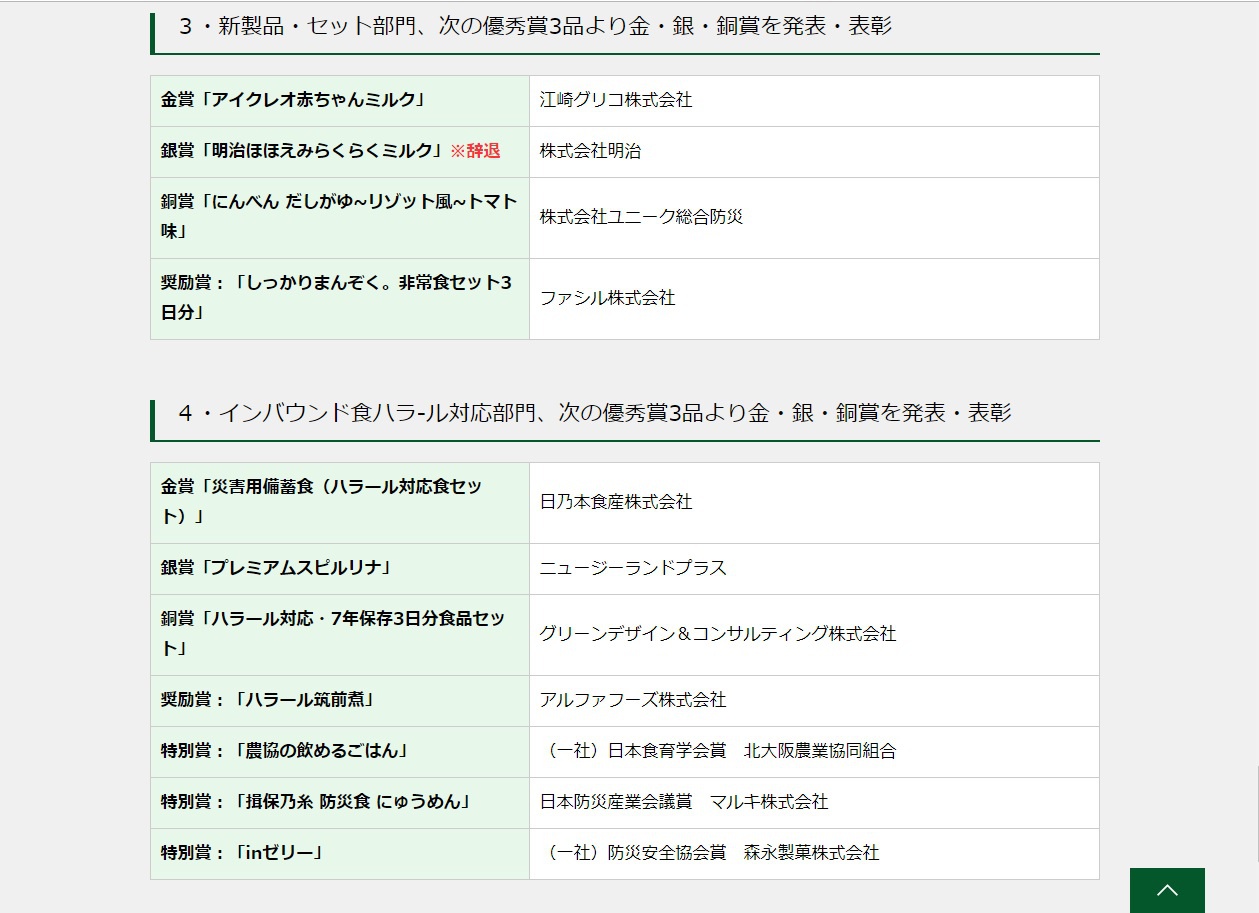The height and width of the screenshot is (913, 1259).
Task: Select the cell 奨励賞：「ハラール筑前煮」
Action: pos(340,701)
